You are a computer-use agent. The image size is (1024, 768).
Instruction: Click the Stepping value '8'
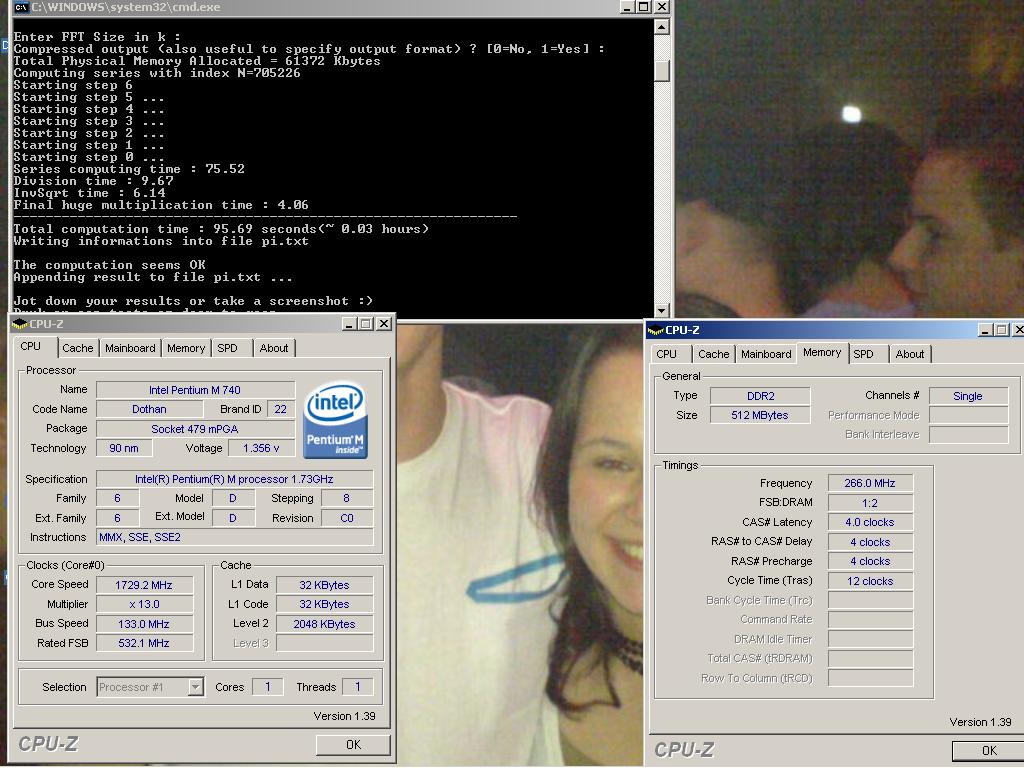point(347,498)
